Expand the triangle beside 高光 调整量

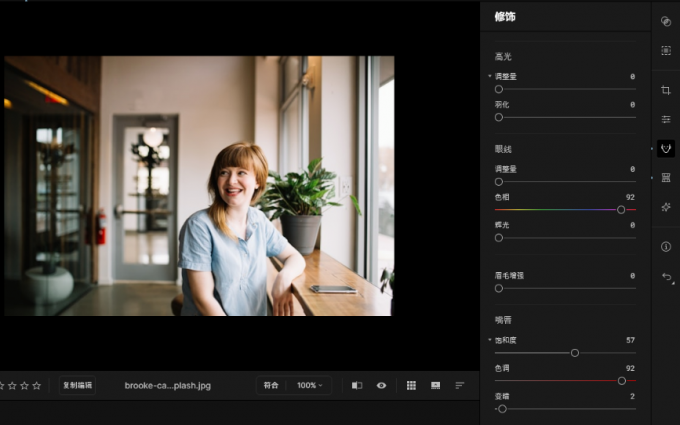click(x=490, y=76)
